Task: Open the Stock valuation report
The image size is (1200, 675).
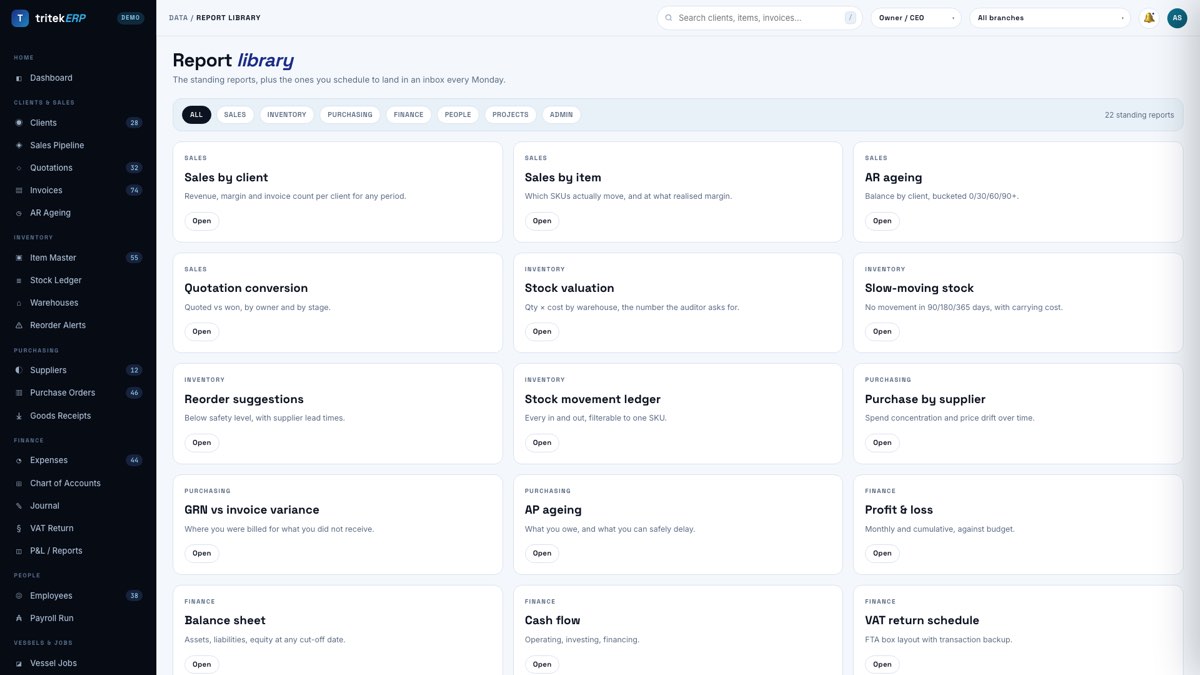Action: 542,331
